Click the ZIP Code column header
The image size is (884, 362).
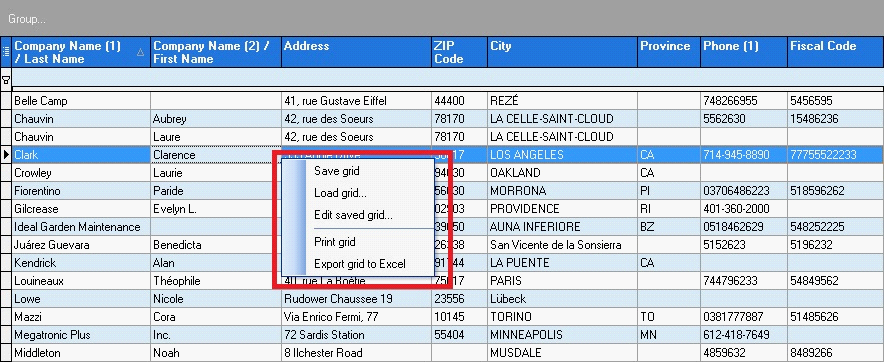(459, 52)
